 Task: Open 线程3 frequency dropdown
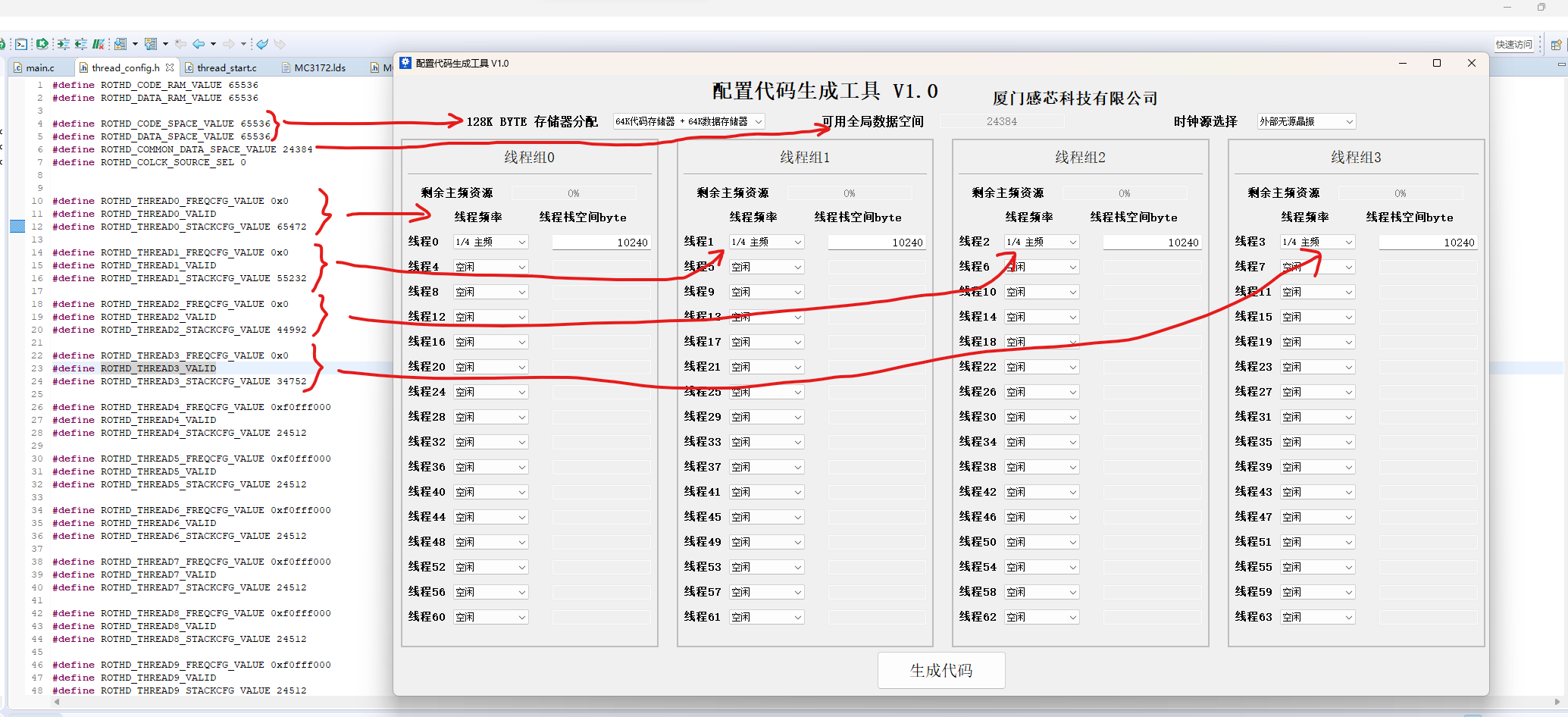[x=1318, y=242]
